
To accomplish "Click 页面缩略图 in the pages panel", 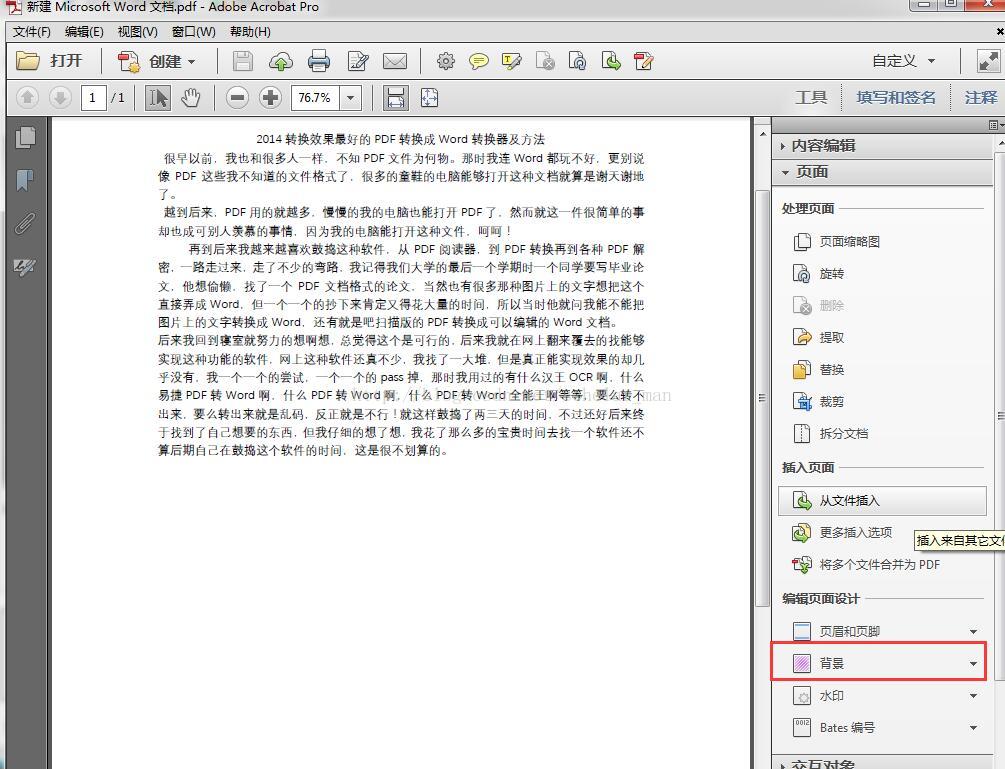I will coord(837,242).
